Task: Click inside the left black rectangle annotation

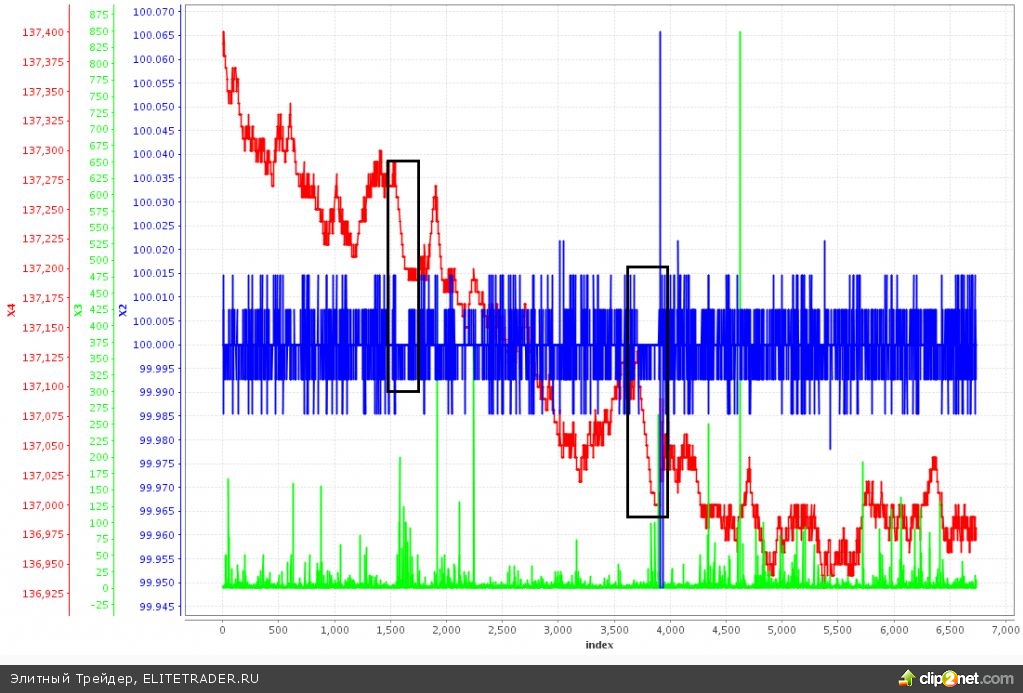Action: 403,275
